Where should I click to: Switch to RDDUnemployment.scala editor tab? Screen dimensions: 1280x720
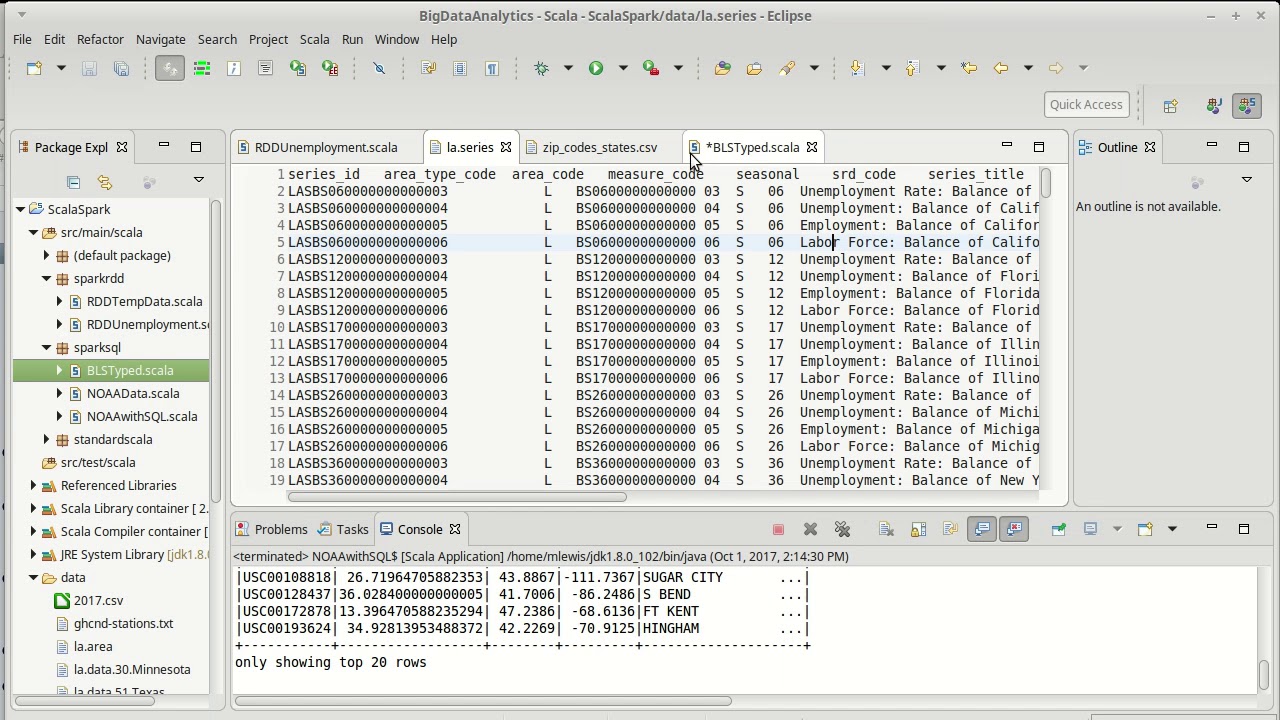click(x=326, y=147)
